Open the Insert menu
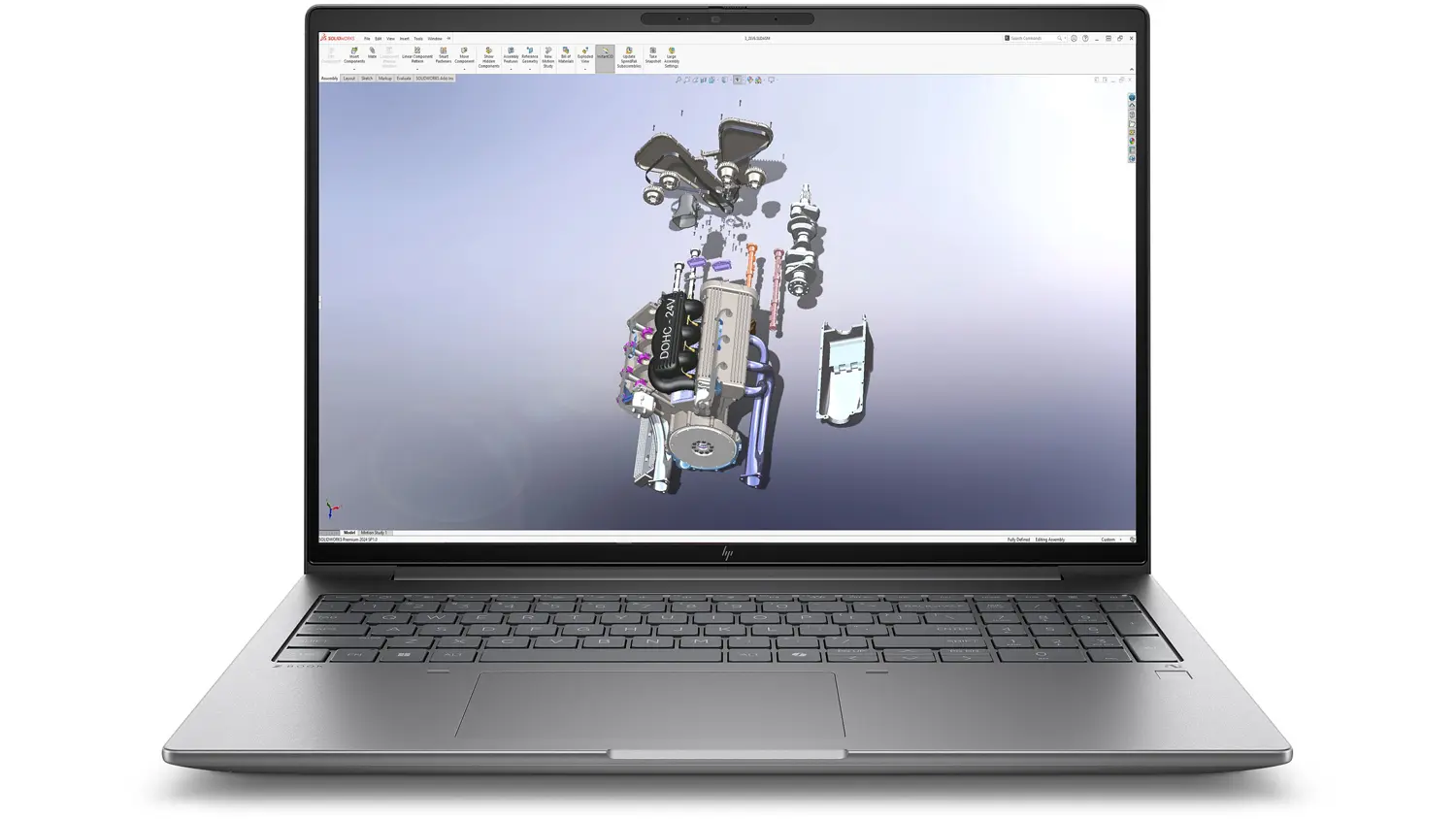Image resolution: width=1456 pixels, height=819 pixels. [x=405, y=39]
